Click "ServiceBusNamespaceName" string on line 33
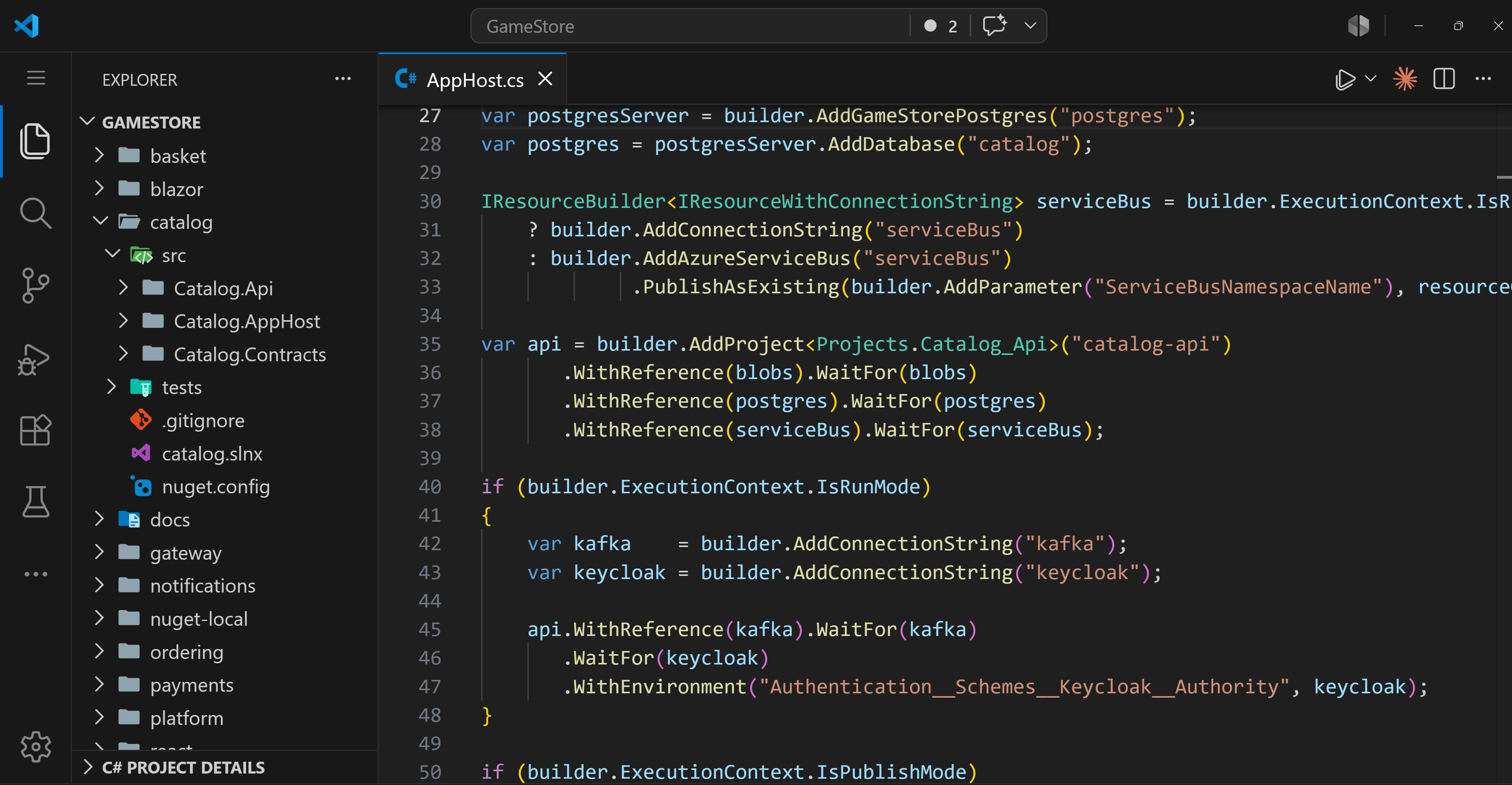Screen dimensions: 1512x785 (1238, 287)
